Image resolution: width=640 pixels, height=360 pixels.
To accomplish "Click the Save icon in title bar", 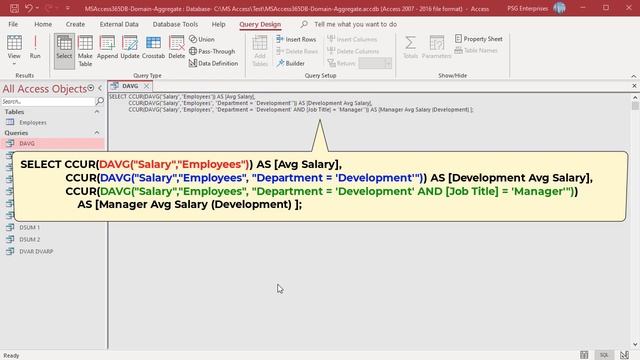I will (x=14, y=8).
